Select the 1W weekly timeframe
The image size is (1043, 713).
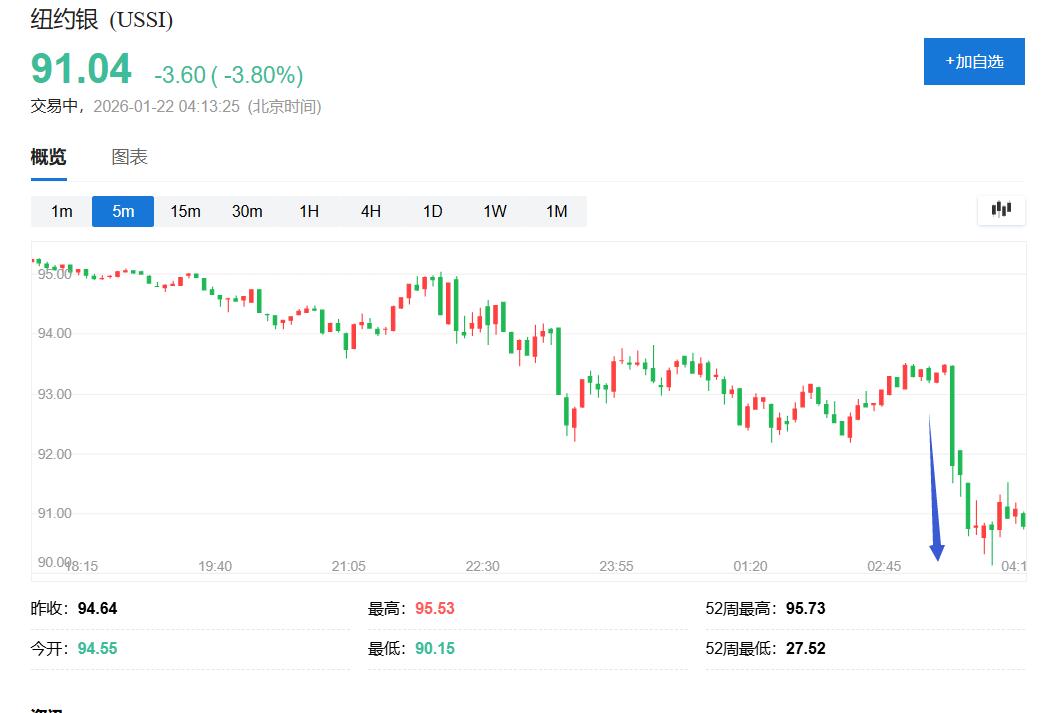(x=494, y=211)
